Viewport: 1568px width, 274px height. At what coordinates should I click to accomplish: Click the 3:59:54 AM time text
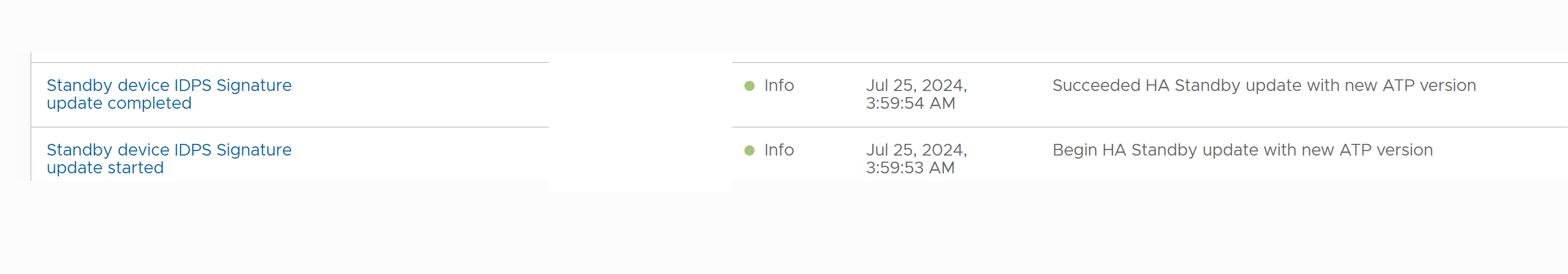[910, 104]
